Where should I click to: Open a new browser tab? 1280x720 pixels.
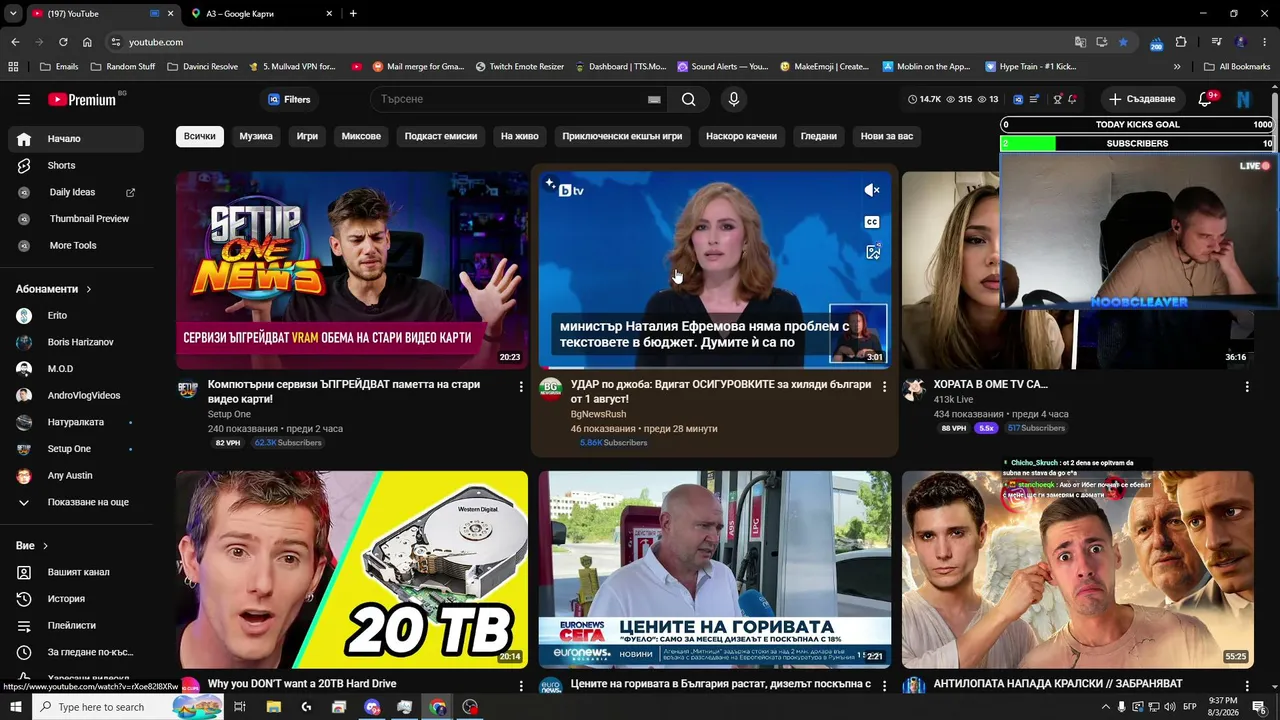pyautogui.click(x=353, y=14)
